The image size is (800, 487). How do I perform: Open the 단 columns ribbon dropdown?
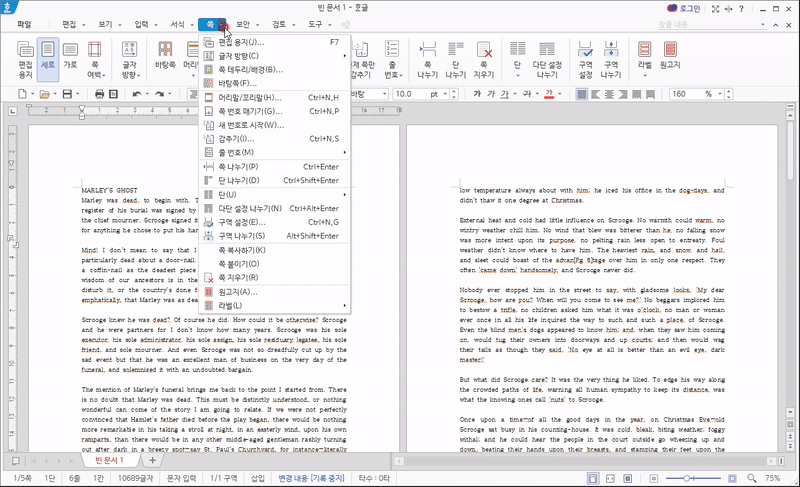tap(517, 60)
